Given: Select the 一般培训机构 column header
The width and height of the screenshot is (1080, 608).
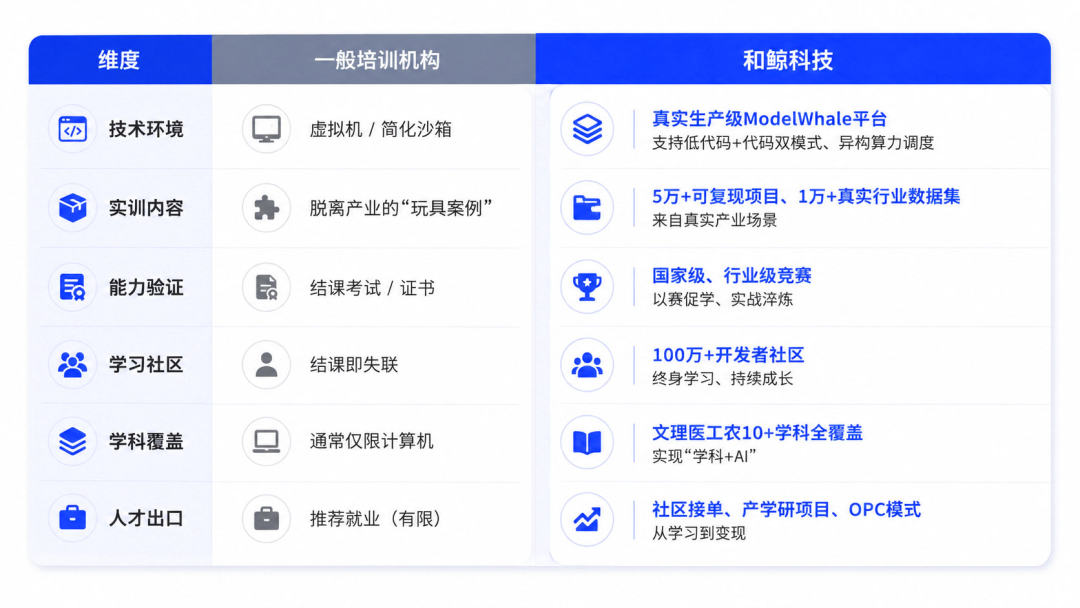Looking at the screenshot, I should 373,60.
